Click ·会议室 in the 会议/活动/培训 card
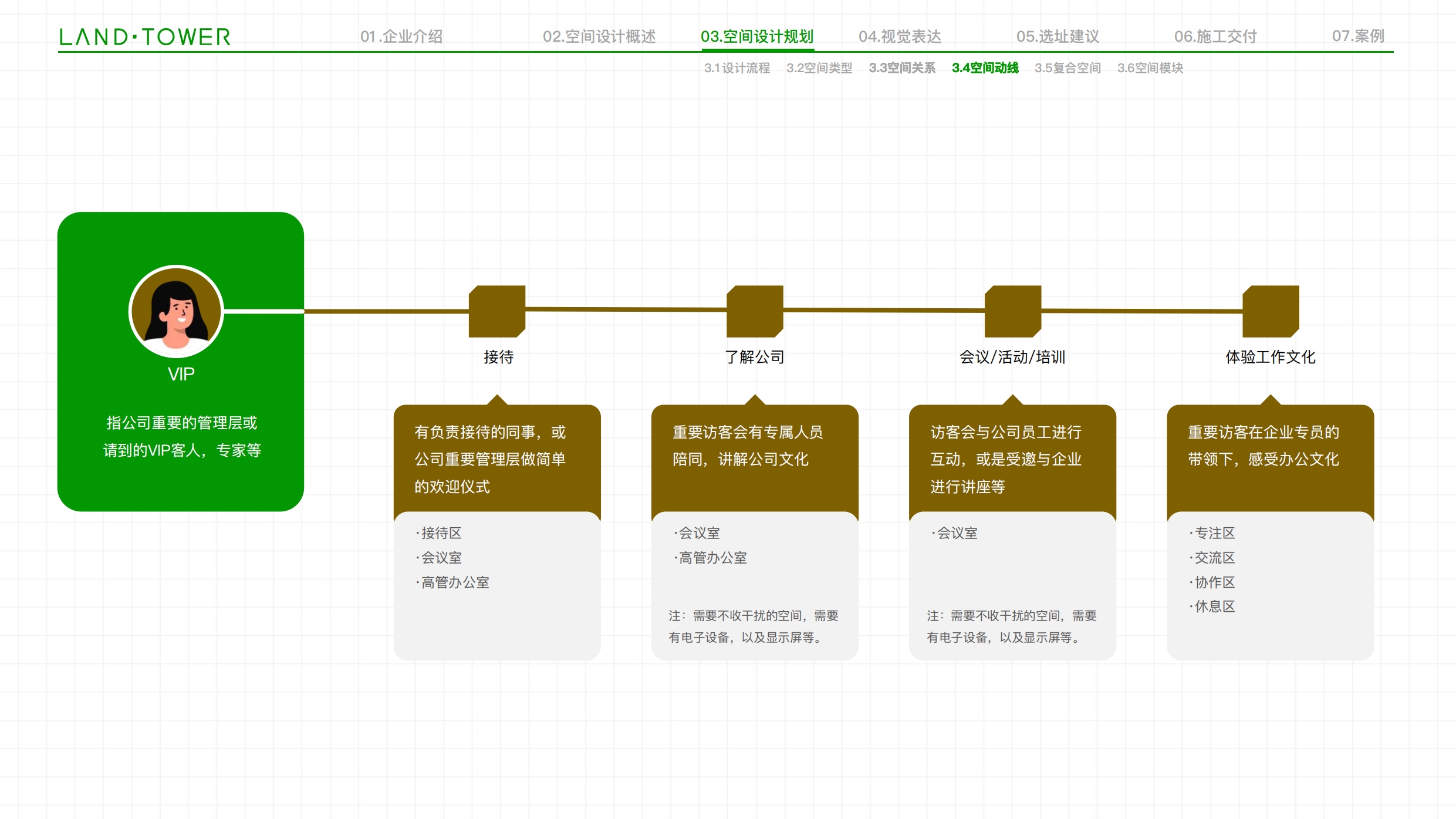The image size is (1456, 819). [x=954, y=533]
